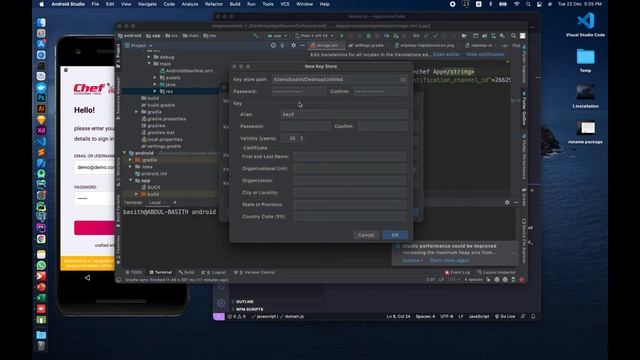Click WhatsApp icon in the Dock

41,265
